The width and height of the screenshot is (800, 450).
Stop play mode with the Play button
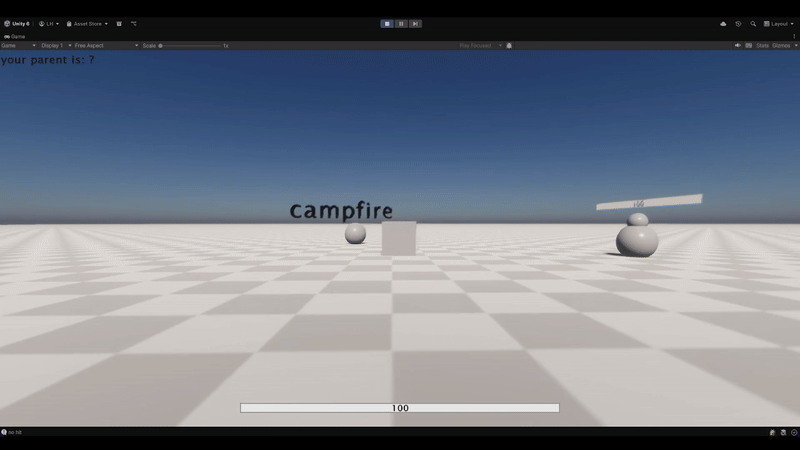(387, 23)
